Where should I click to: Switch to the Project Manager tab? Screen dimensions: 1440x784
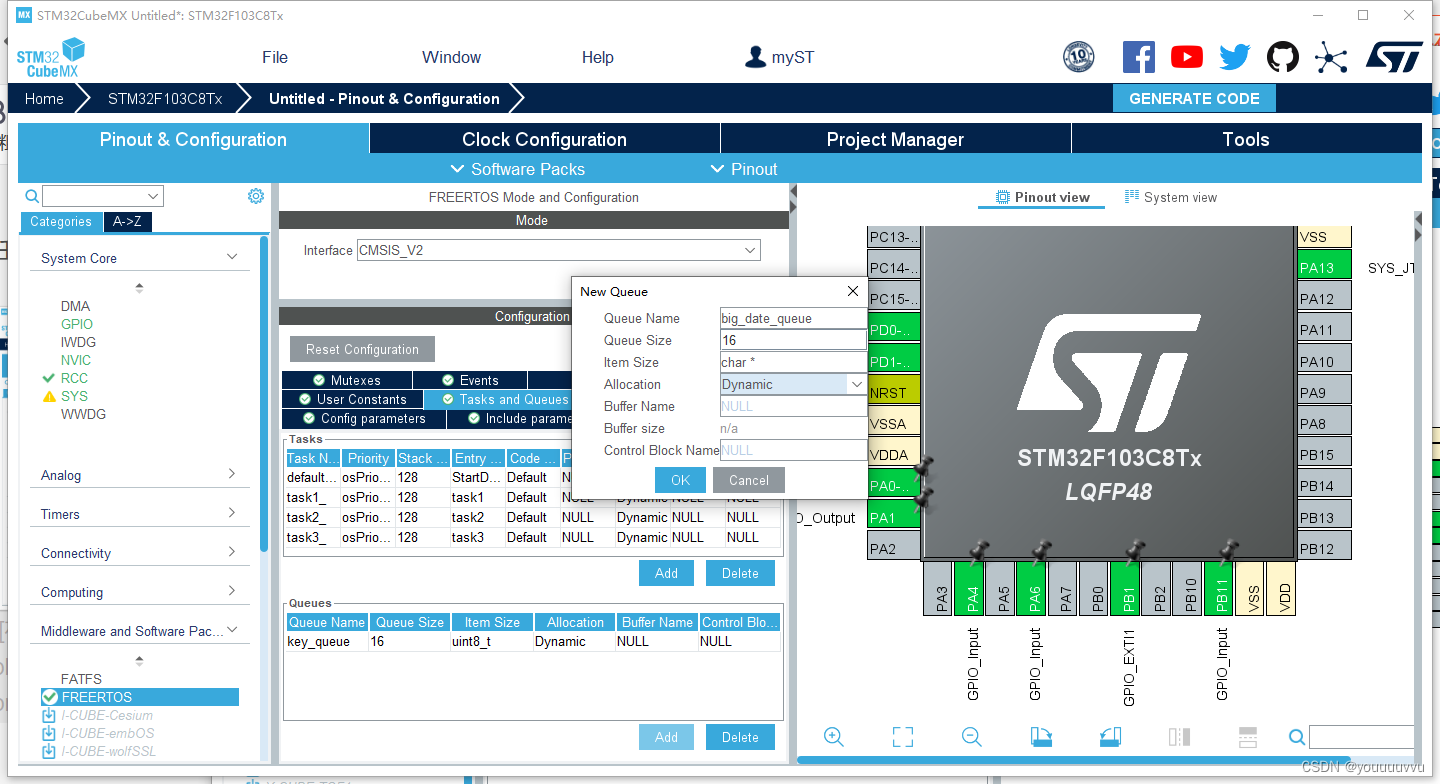(895, 139)
